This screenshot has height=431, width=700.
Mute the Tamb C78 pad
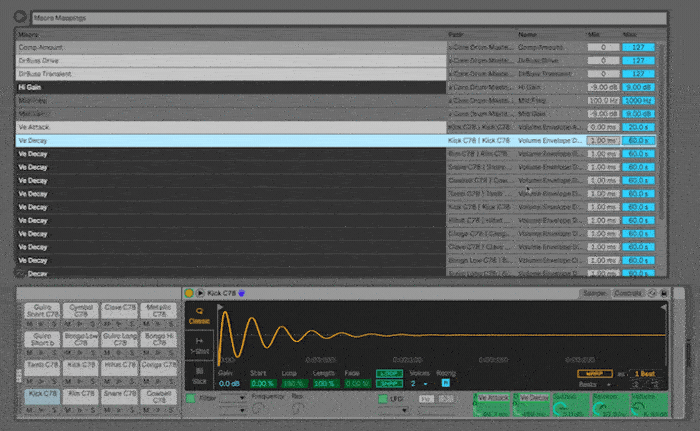pyautogui.click(x=30, y=381)
